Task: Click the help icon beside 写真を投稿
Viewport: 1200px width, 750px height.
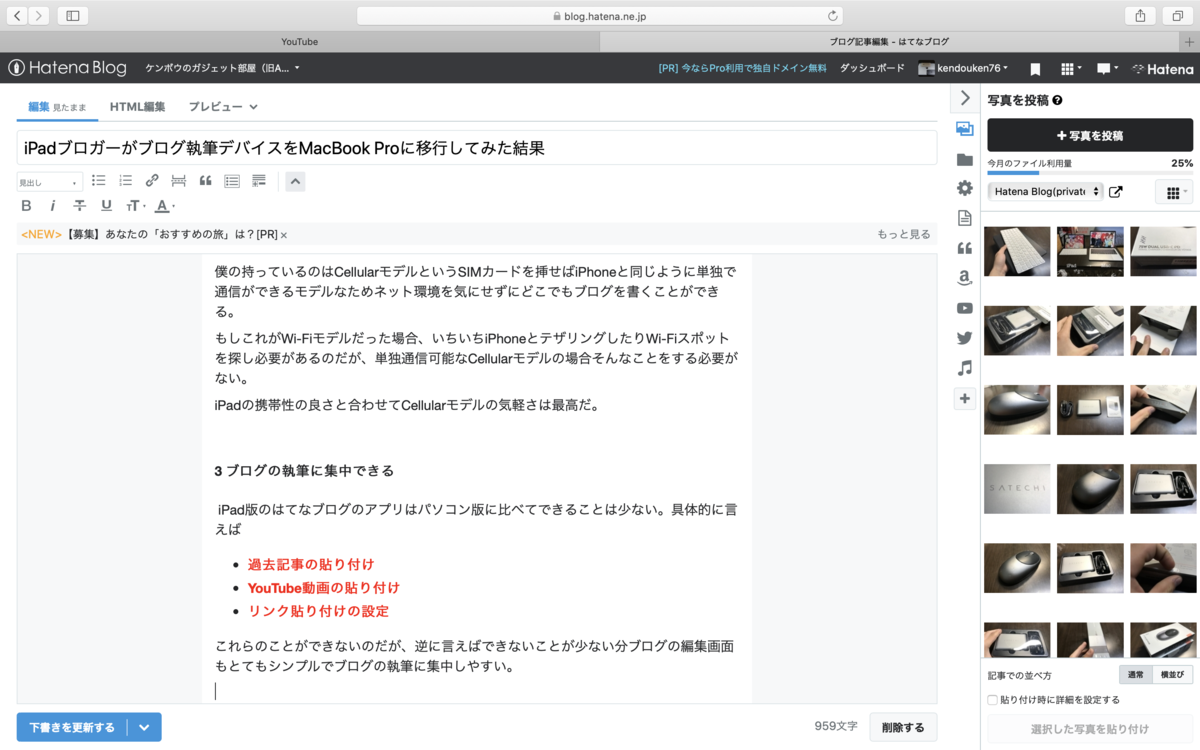Action: pyautogui.click(x=1057, y=100)
